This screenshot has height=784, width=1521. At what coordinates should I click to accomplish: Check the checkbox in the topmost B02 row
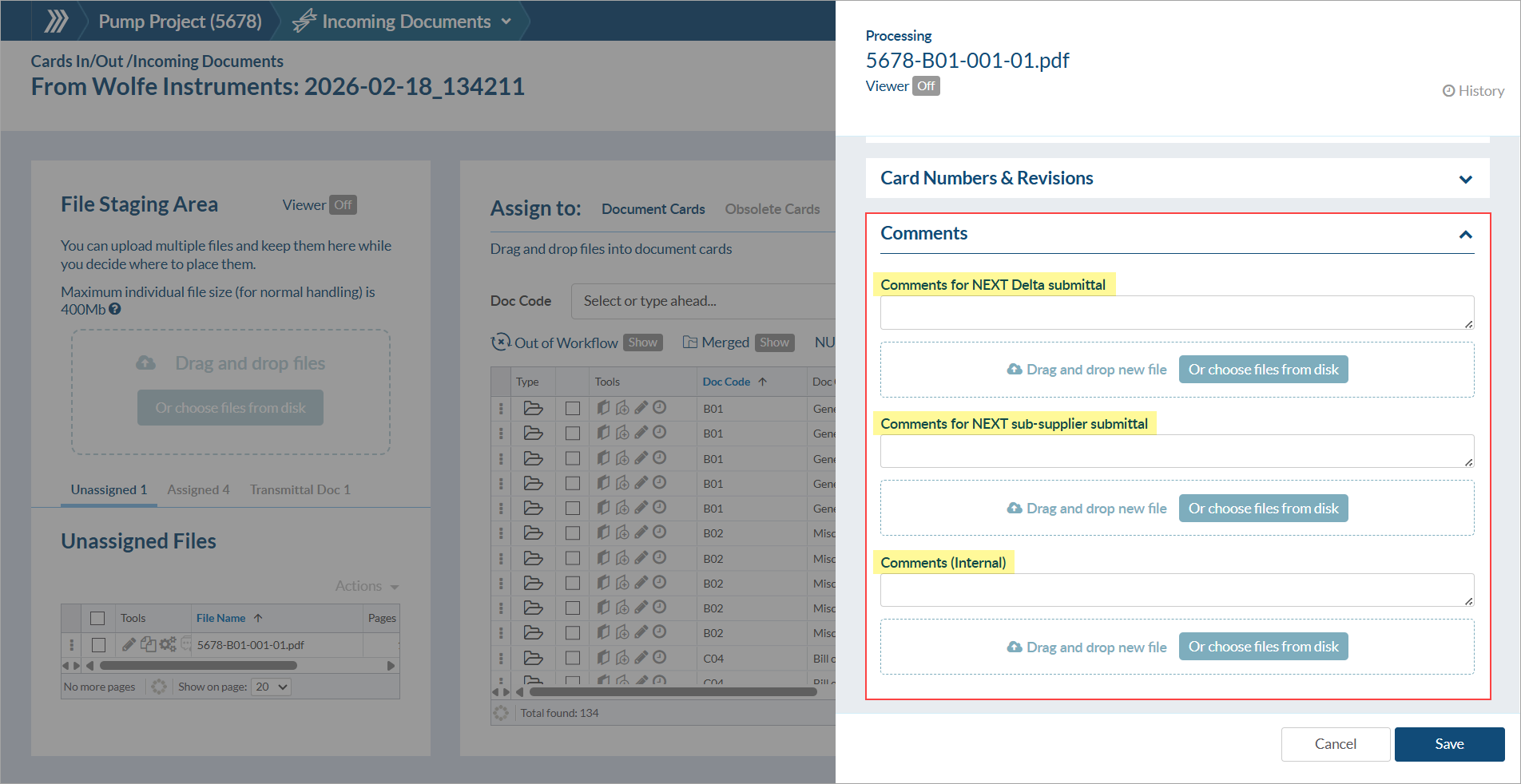(x=573, y=533)
